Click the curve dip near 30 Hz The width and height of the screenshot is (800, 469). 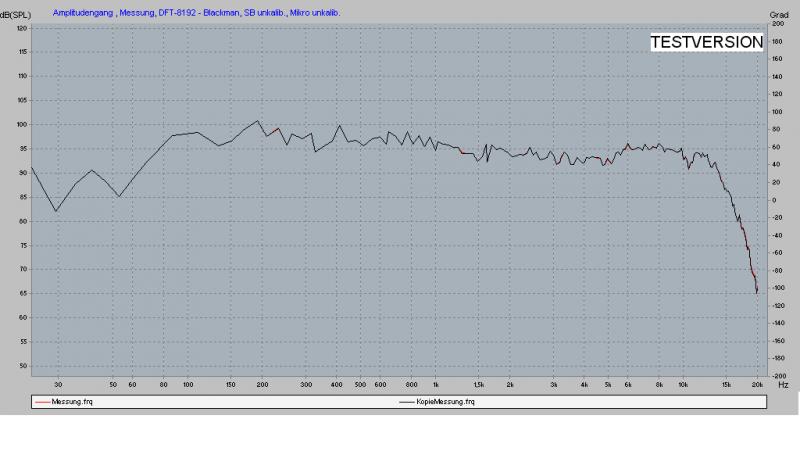tap(56, 211)
